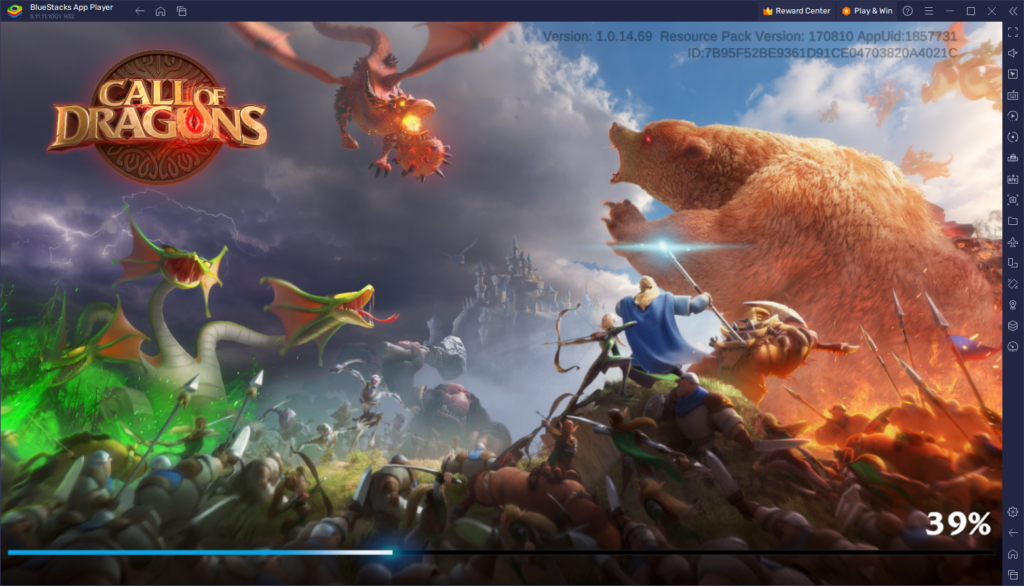1024x586 pixels.
Task: Open the Install APK tool
Action: [x=1012, y=179]
